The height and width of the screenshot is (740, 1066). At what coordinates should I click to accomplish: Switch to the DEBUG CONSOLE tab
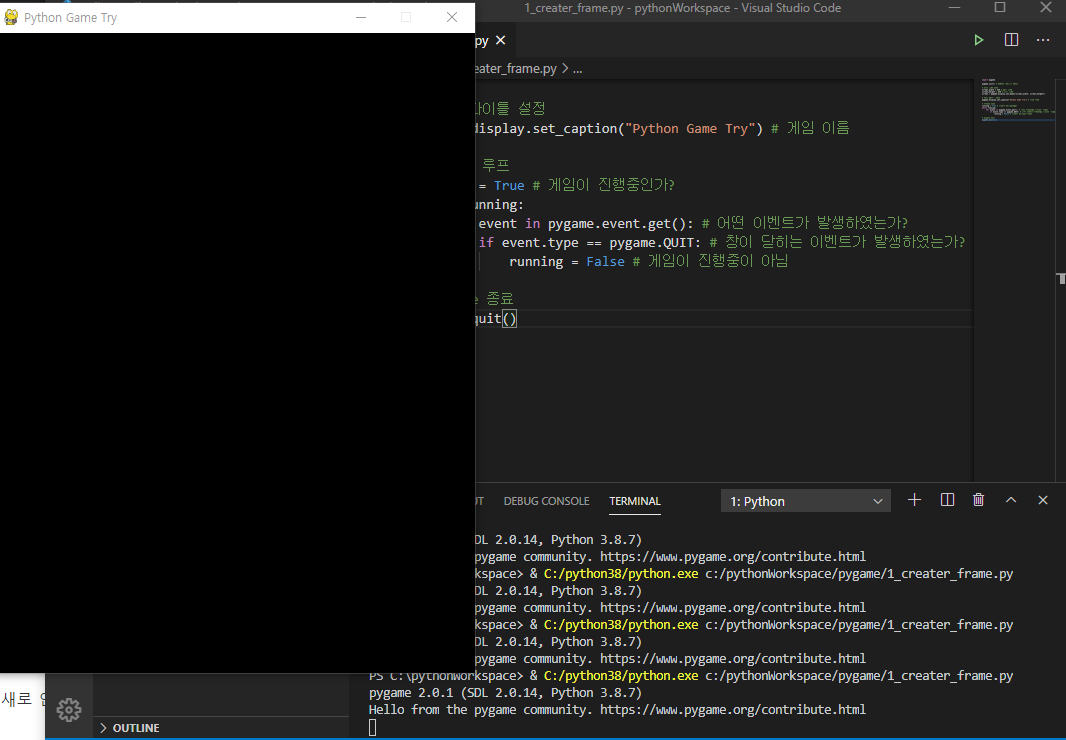pyautogui.click(x=546, y=501)
